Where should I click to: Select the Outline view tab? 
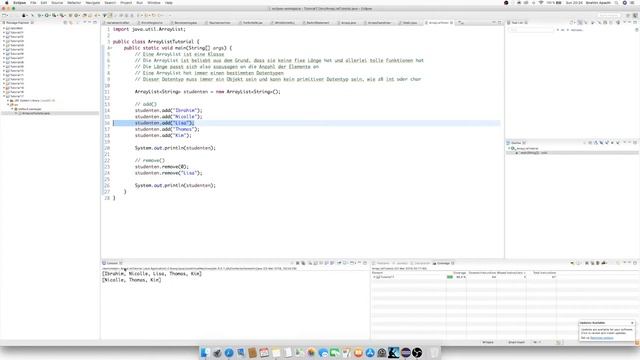[516, 142]
